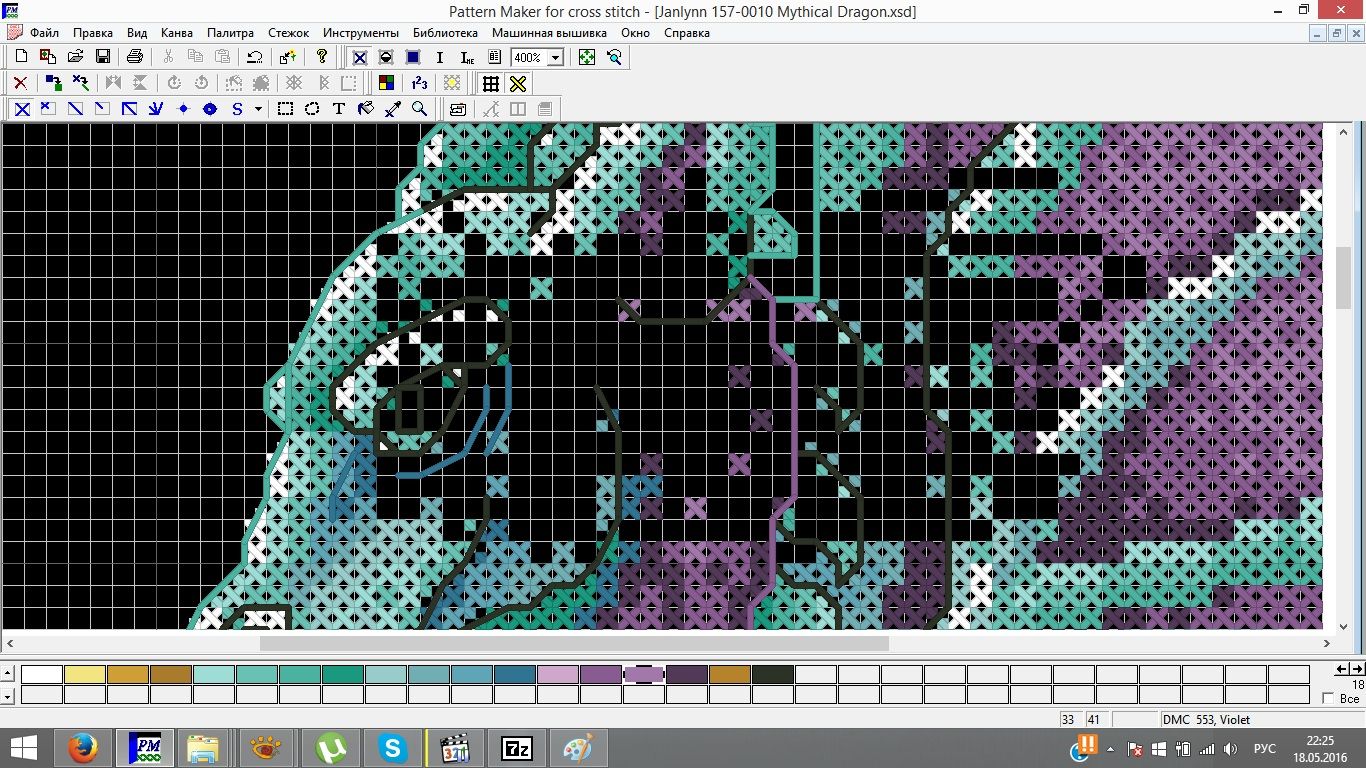
Task: Toggle stitch view as solid squares
Action: click(x=412, y=57)
